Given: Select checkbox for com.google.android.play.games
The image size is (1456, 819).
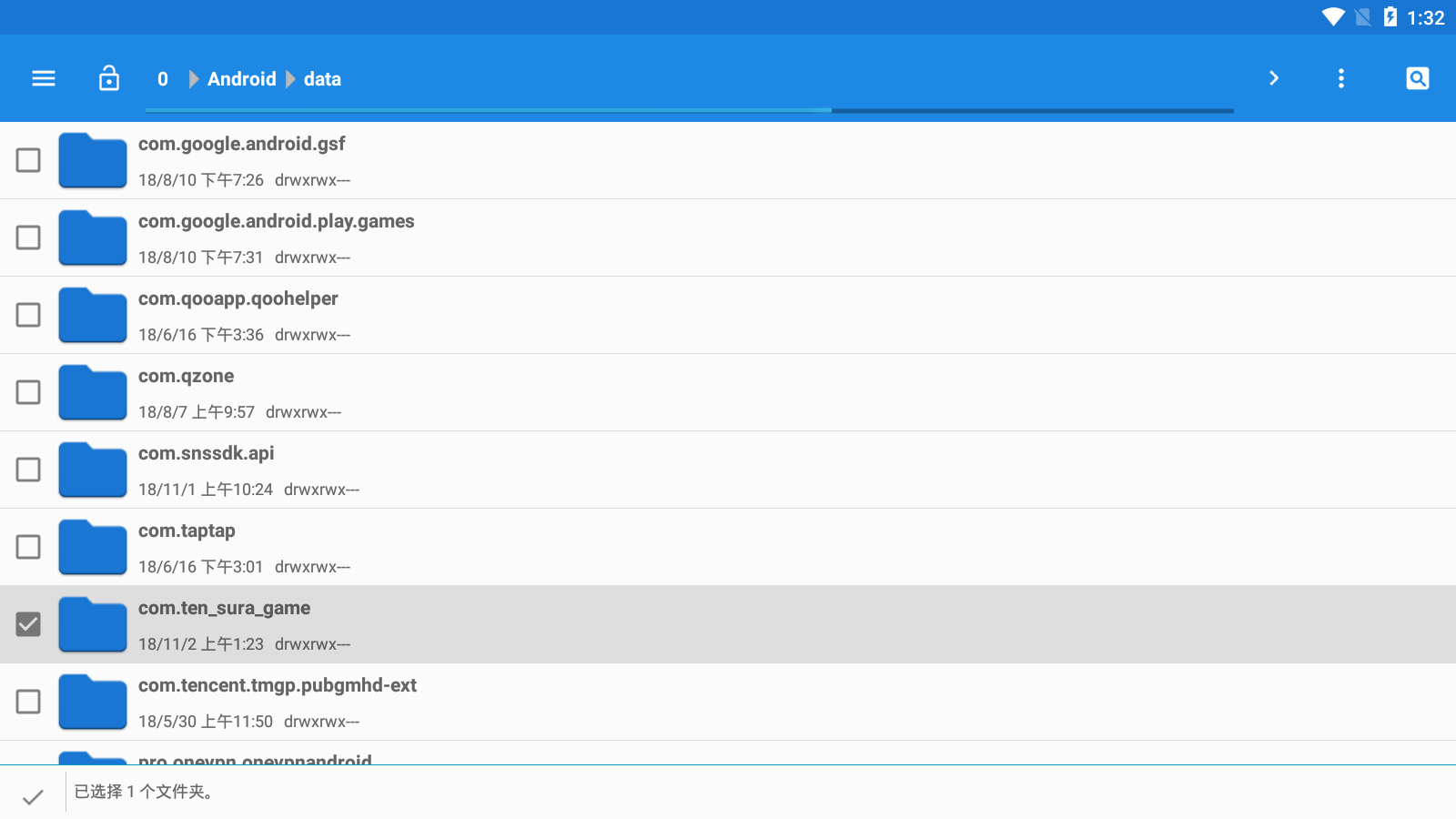Looking at the screenshot, I should point(28,238).
